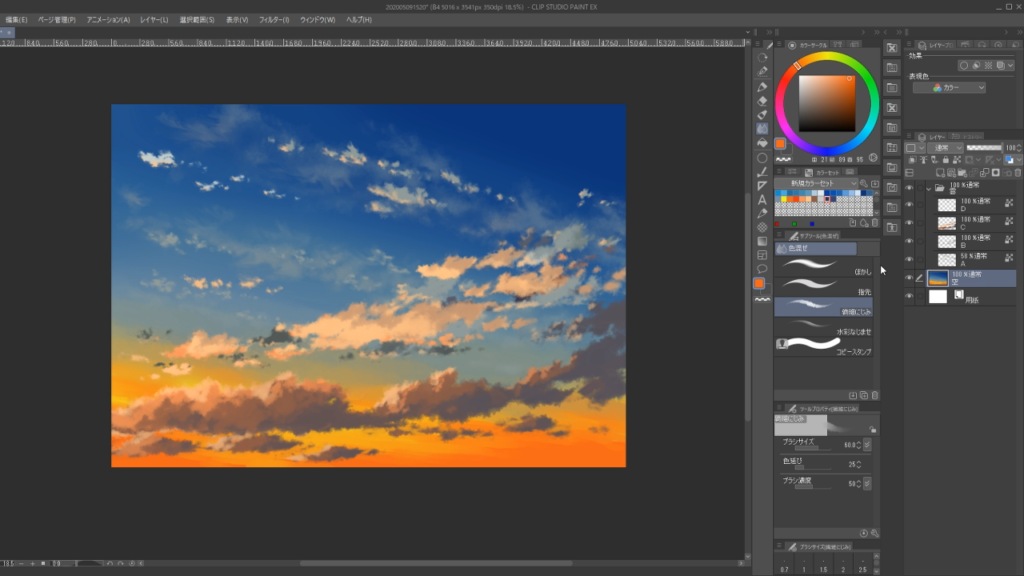Click the New Layer Folder icon
The width and height of the screenshot is (1024, 576).
click(x=962, y=173)
